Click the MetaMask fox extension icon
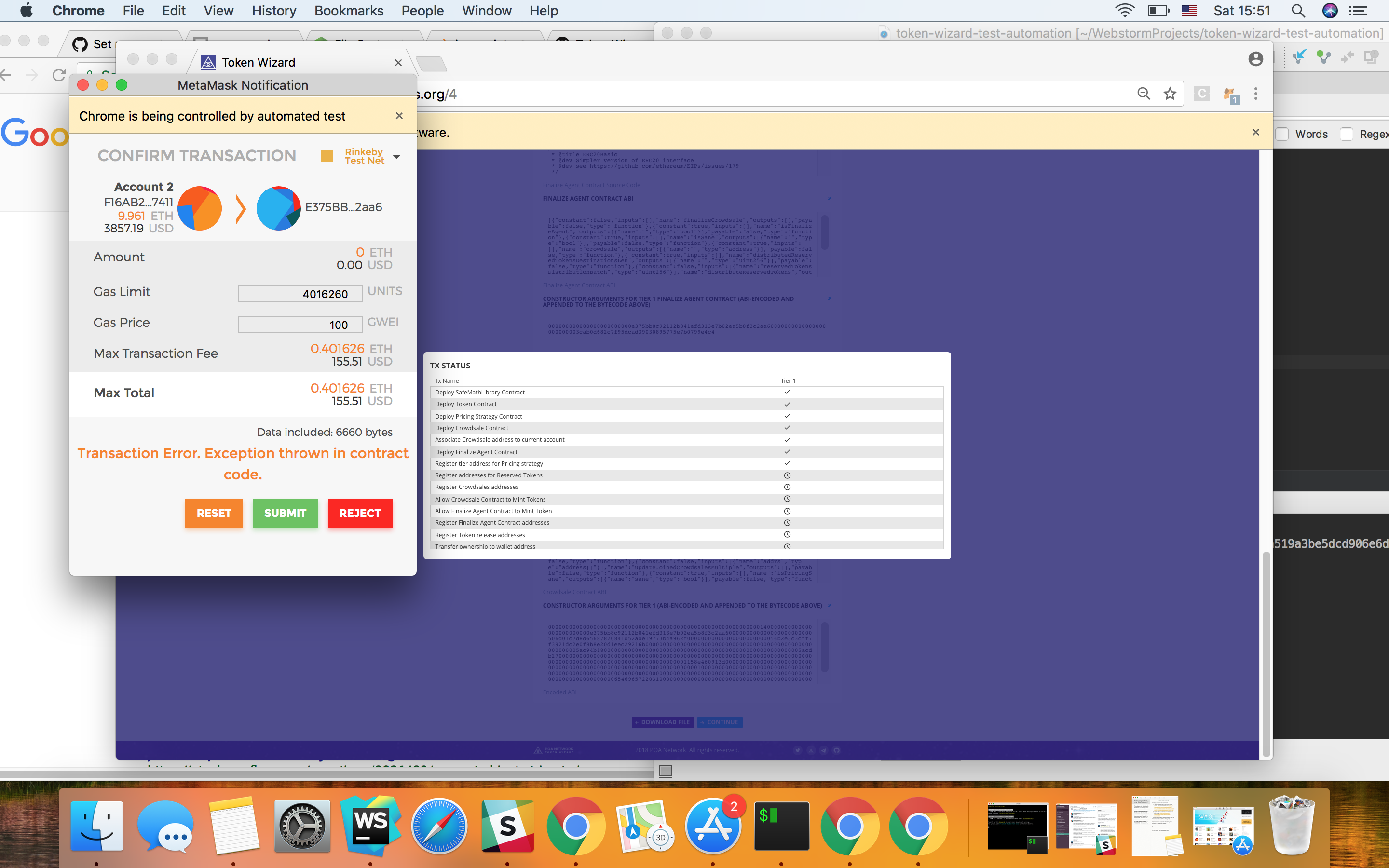This screenshot has height=868, width=1389. [x=1230, y=94]
